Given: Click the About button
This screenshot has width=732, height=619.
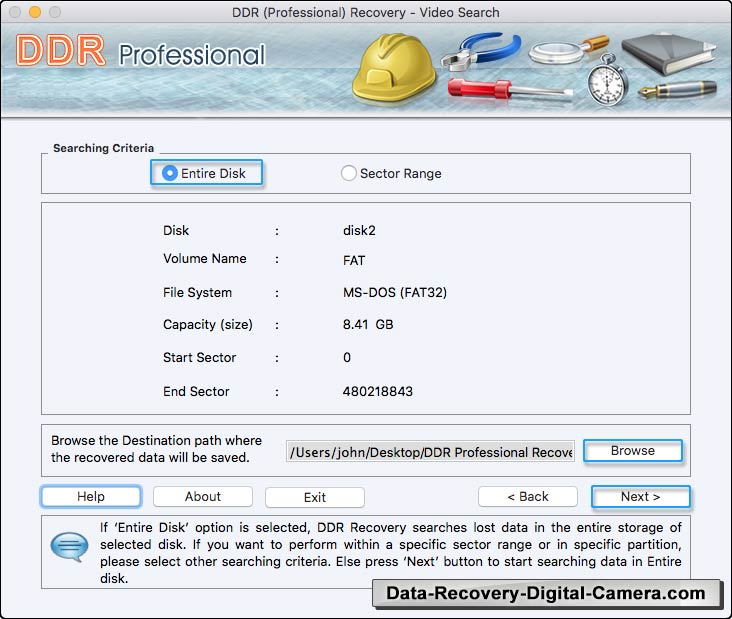Looking at the screenshot, I should click(203, 497).
